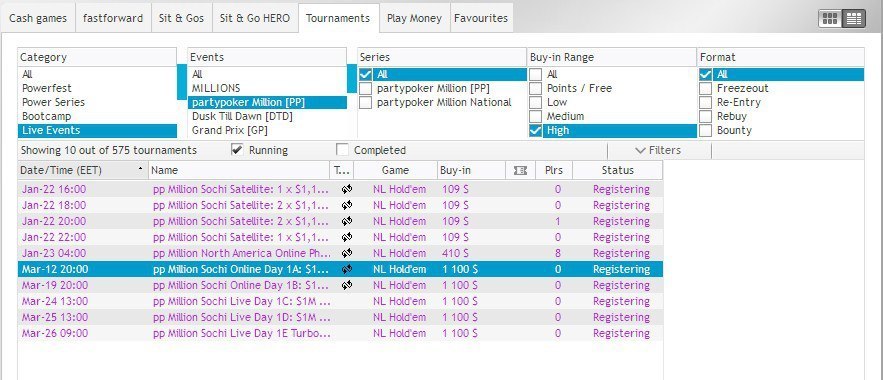This screenshot has width=883, height=380.
Task: Sort by the Plrs column header
Action: pos(554,171)
